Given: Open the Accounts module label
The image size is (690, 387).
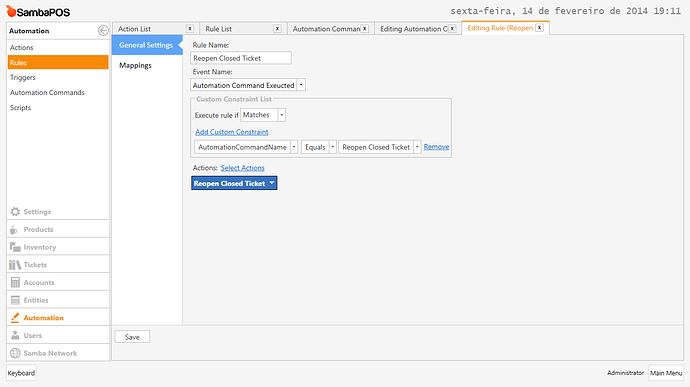Looking at the screenshot, I should pos(39,283).
